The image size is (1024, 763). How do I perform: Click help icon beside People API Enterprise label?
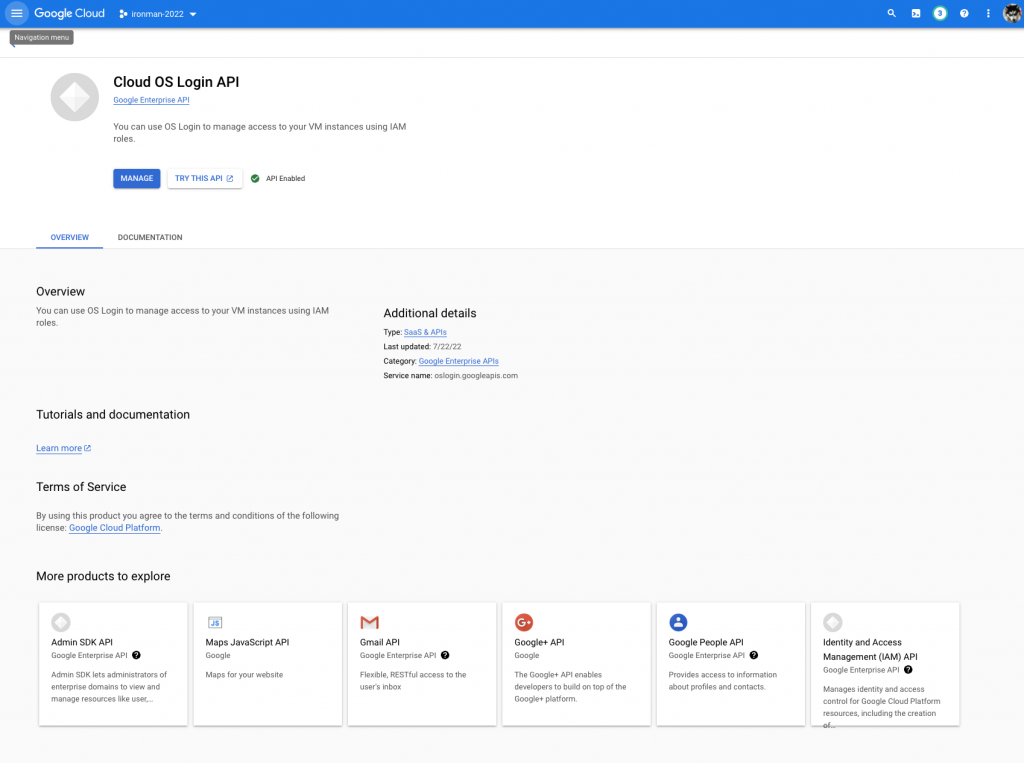point(754,655)
